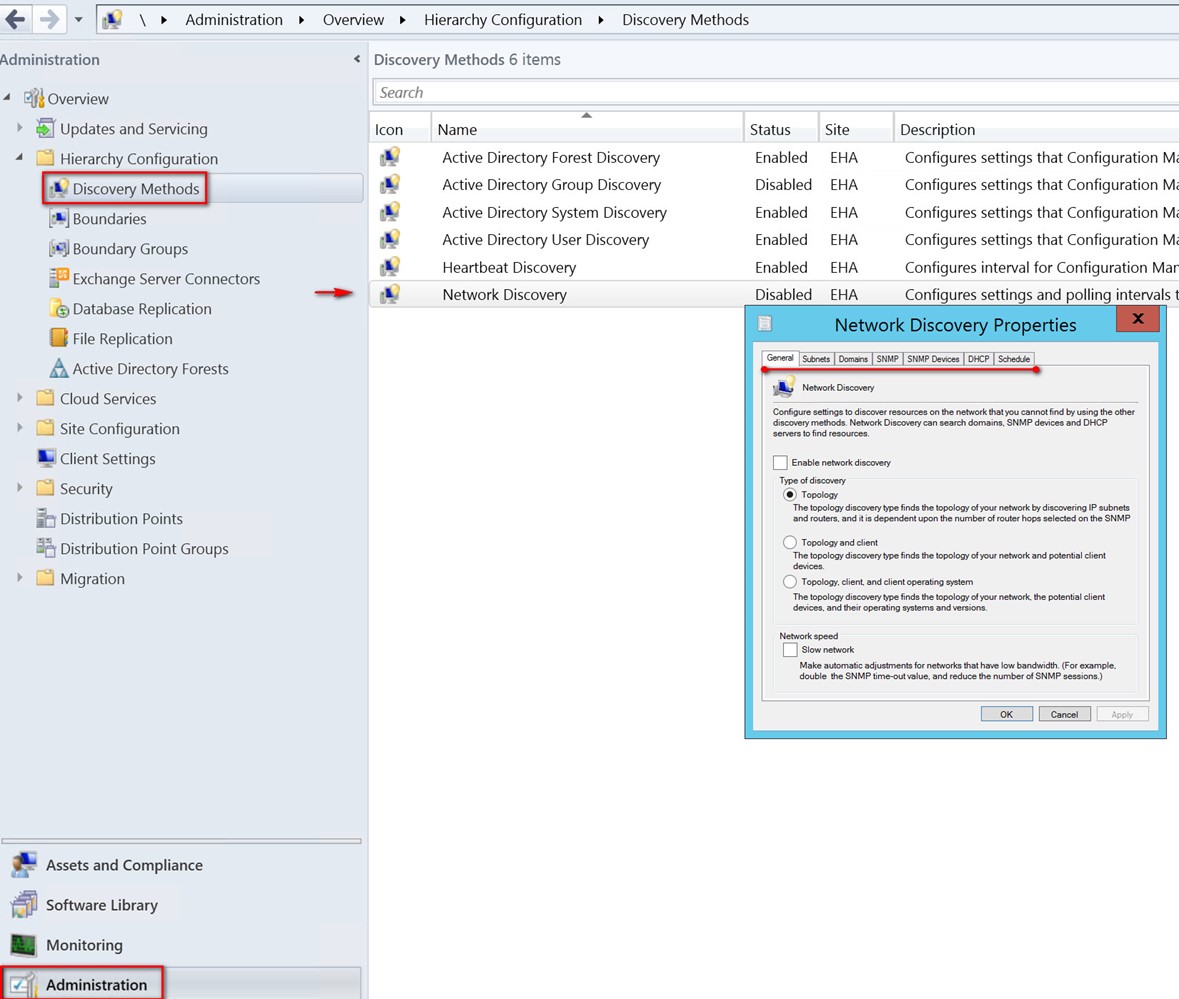Viewport: 1179px width, 999px height.
Task: Go forward using the forward arrow
Action: (49, 19)
